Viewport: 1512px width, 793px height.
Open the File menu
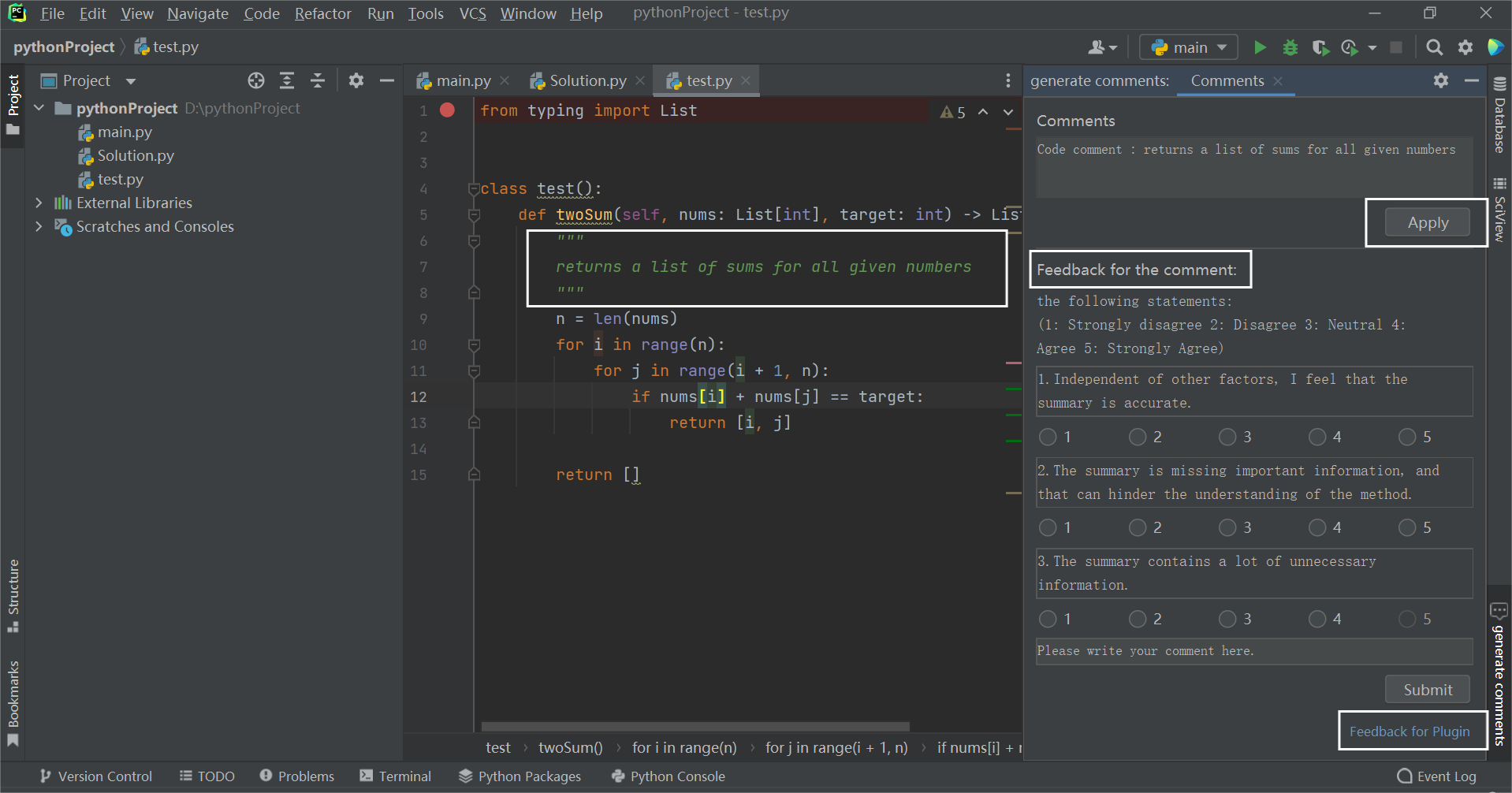tap(52, 13)
